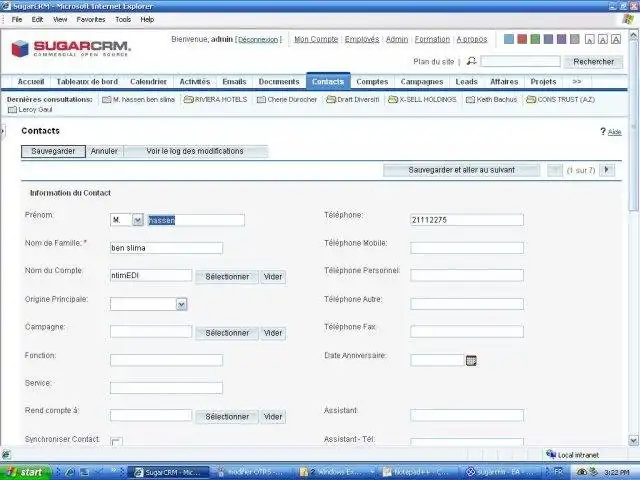Go to next record arrow button

pyautogui.click(x=607, y=170)
